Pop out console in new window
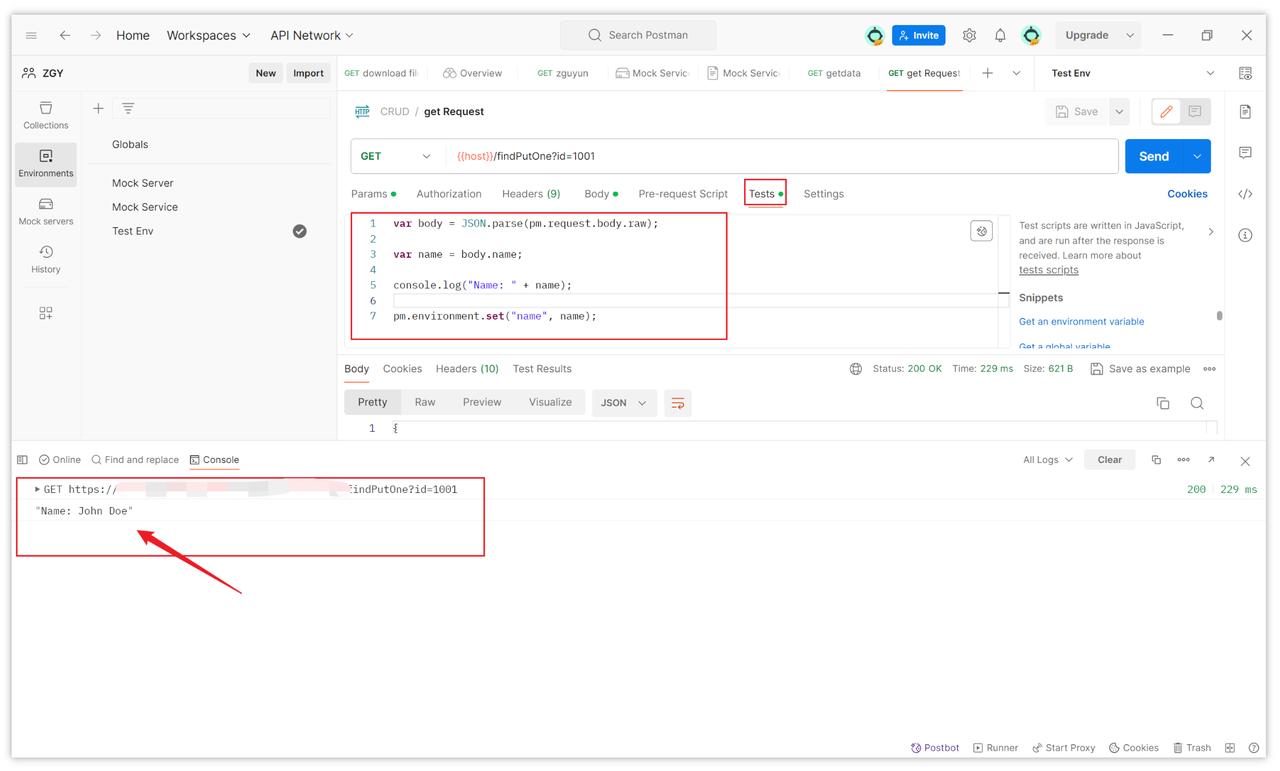 click(x=1211, y=460)
